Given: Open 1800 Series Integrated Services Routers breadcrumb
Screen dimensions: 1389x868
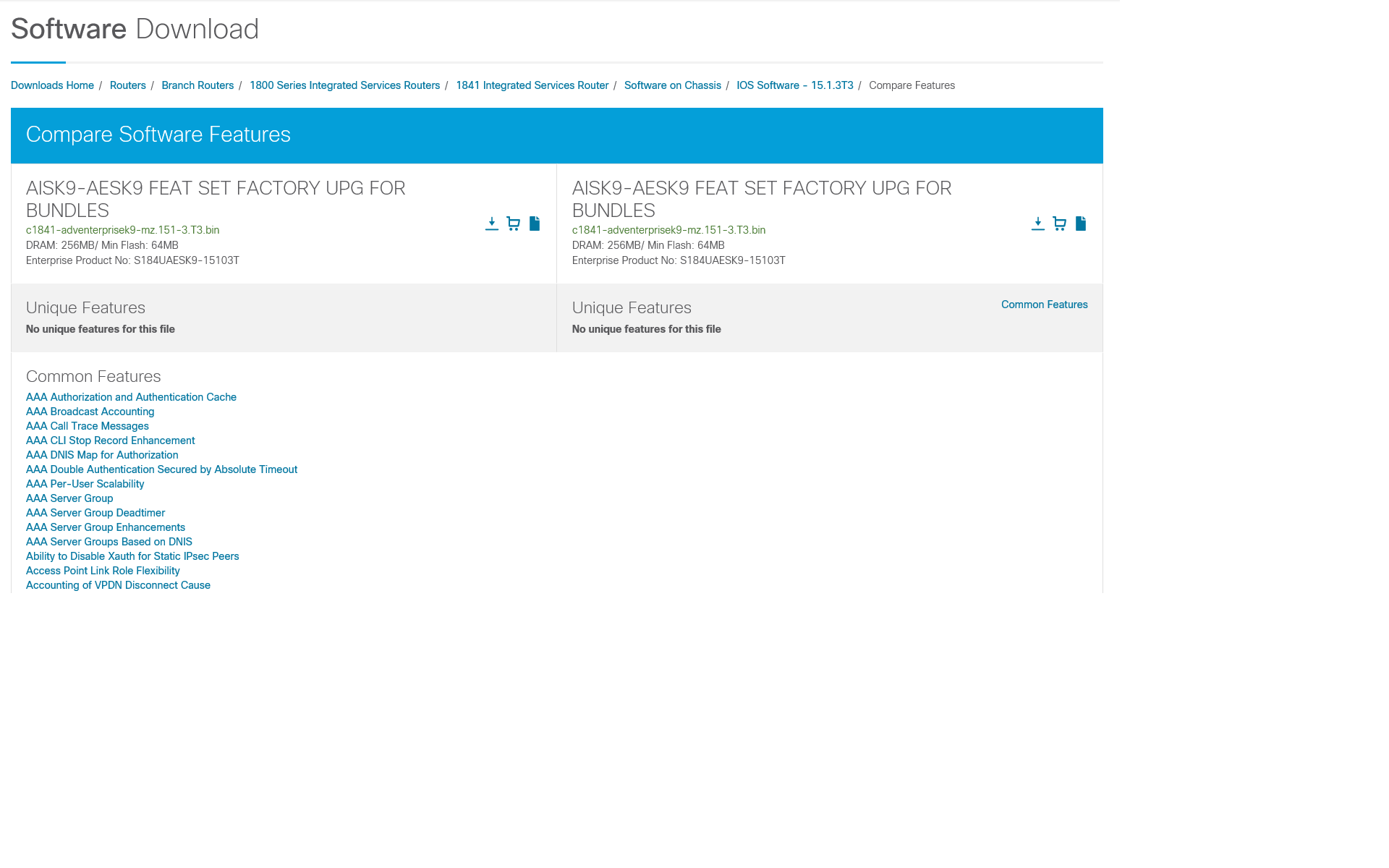Looking at the screenshot, I should pyautogui.click(x=344, y=85).
